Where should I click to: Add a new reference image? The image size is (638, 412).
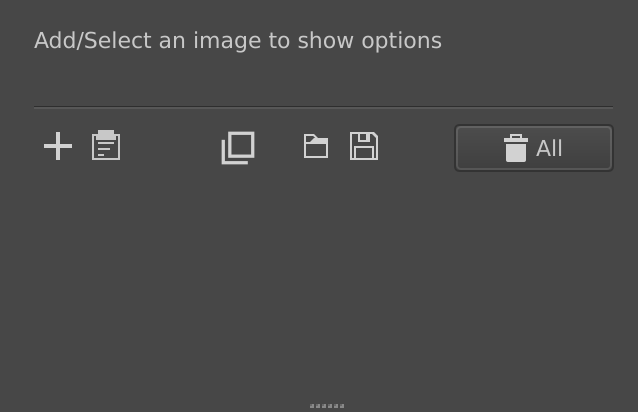(58, 146)
